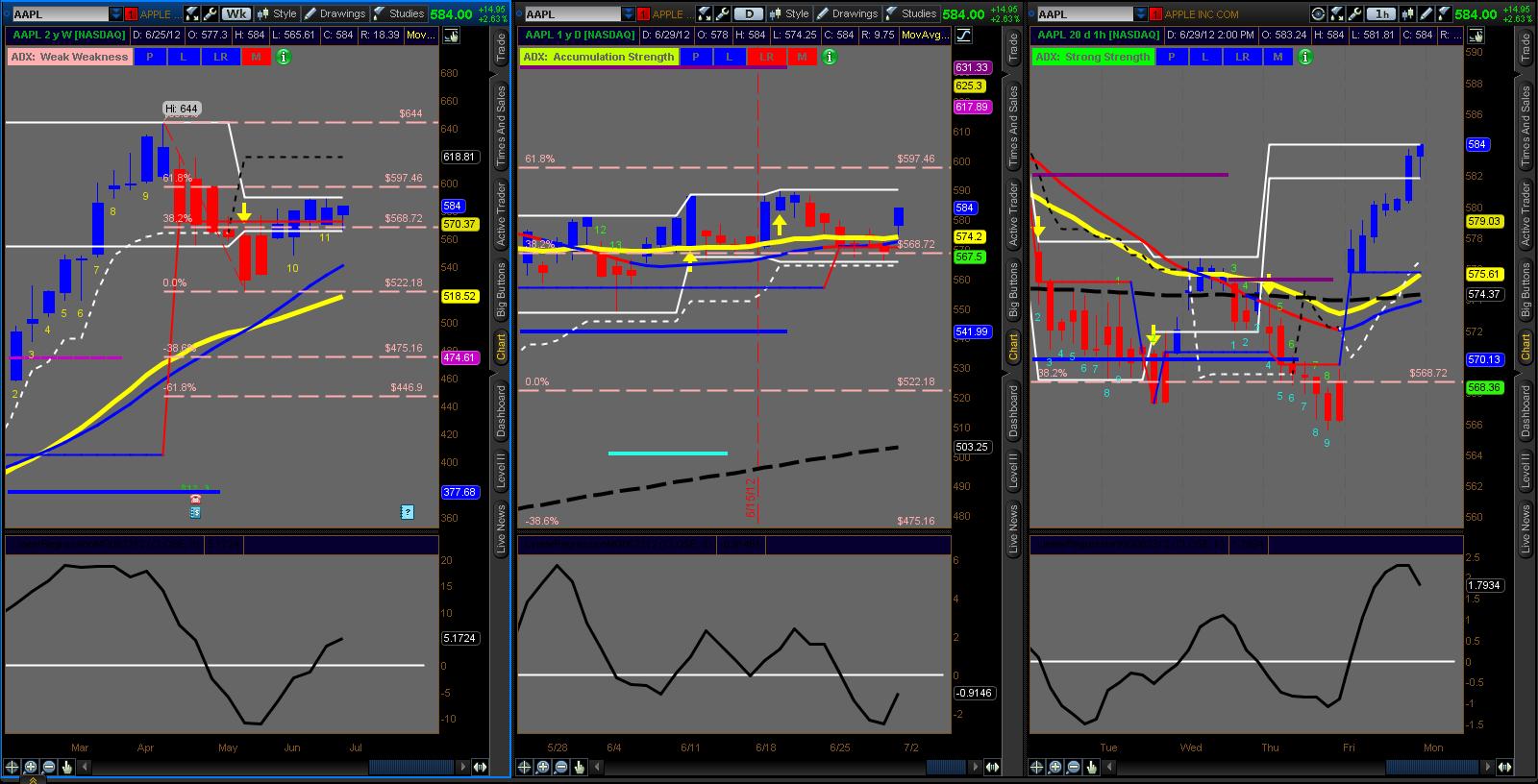Zoom out with magnifier minus under hourly chart

[x=1073, y=767]
